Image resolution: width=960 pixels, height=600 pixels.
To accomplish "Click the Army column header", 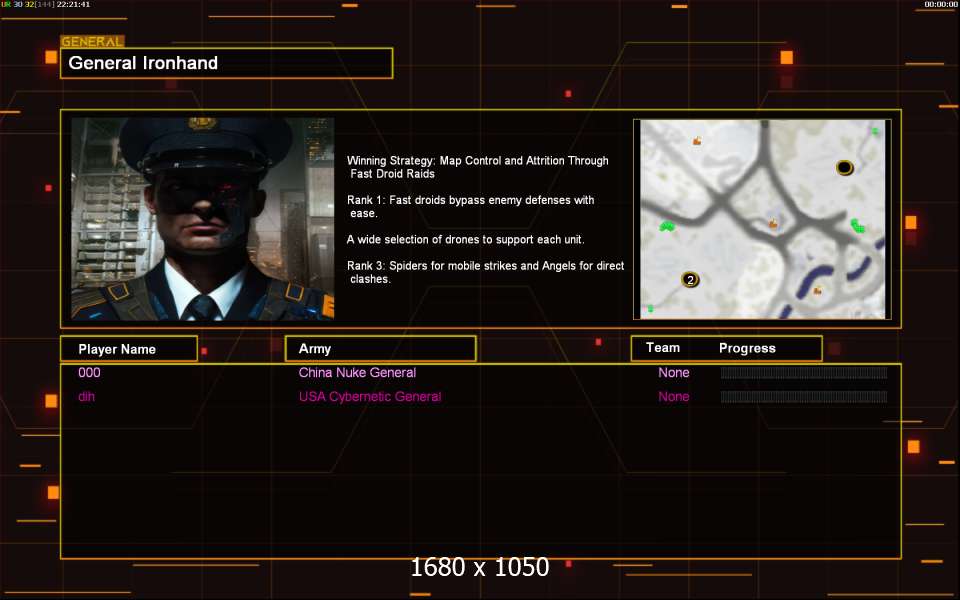I will (380, 348).
